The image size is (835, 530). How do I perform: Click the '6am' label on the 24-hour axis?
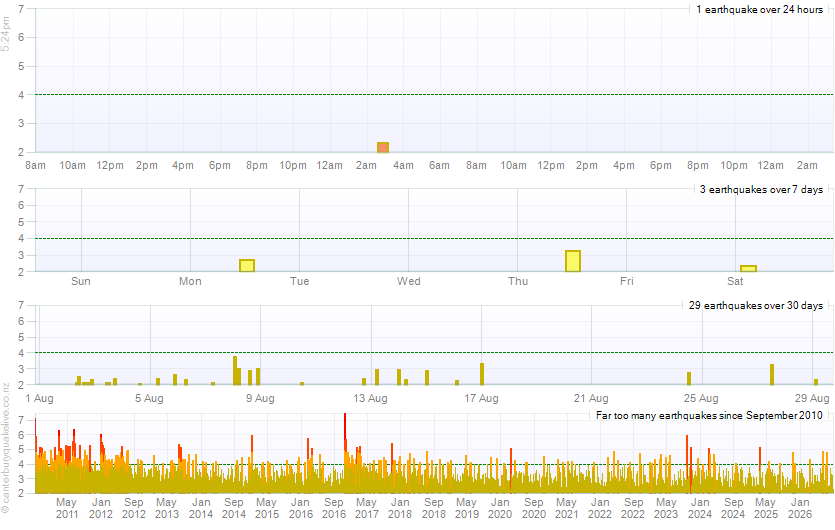439,165
